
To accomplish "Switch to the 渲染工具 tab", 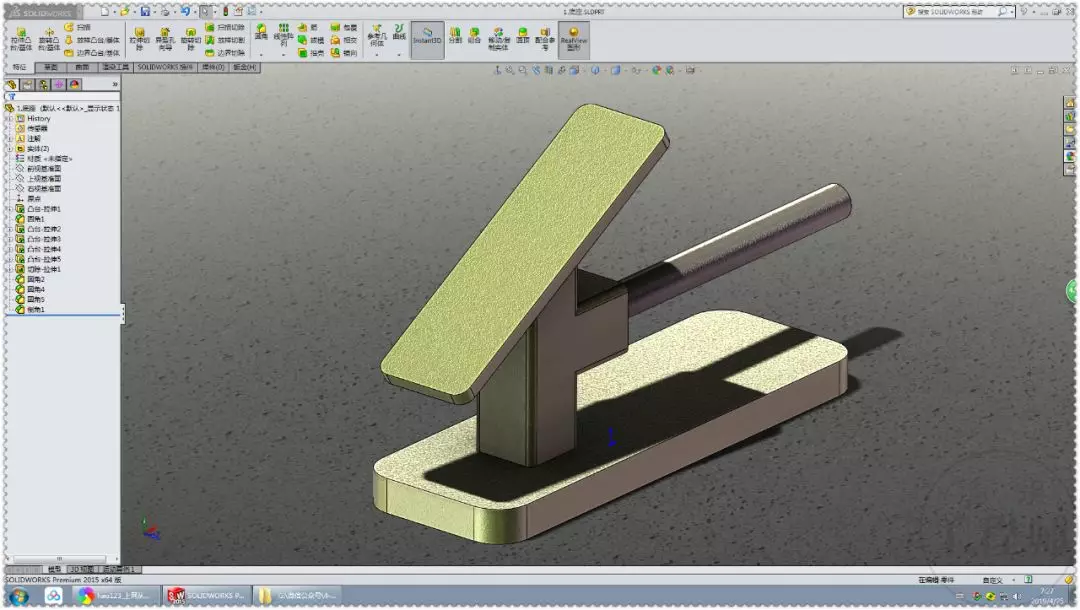I will (116, 67).
